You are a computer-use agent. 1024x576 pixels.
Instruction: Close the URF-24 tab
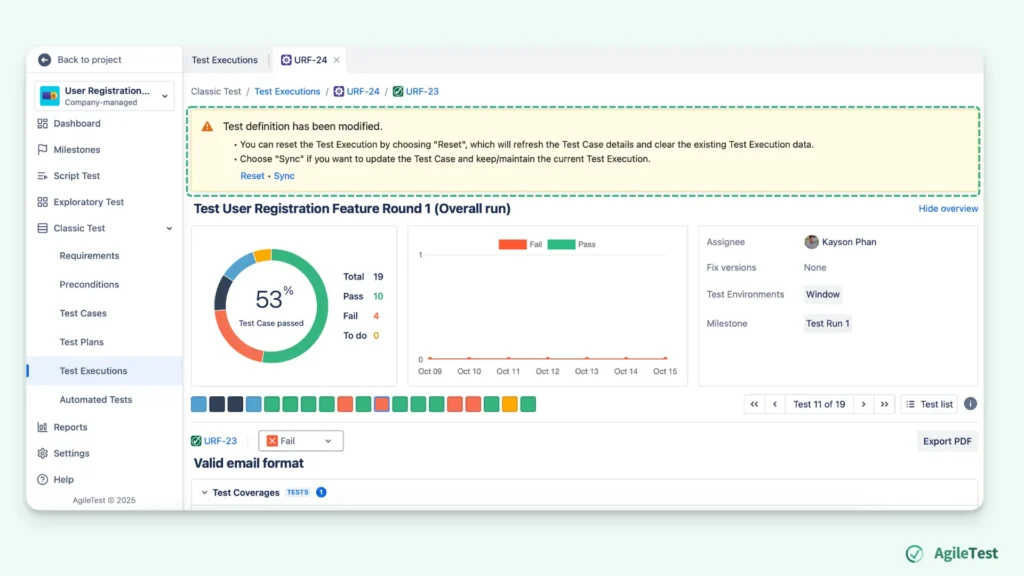[337, 59]
